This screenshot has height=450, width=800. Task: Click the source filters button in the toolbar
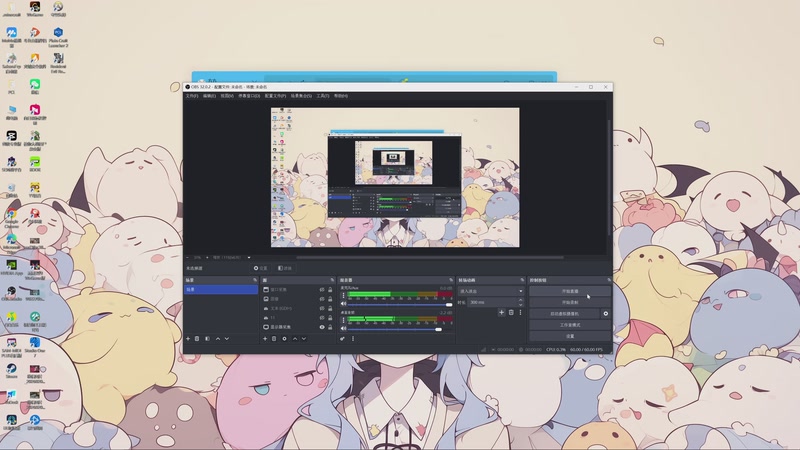(x=285, y=268)
